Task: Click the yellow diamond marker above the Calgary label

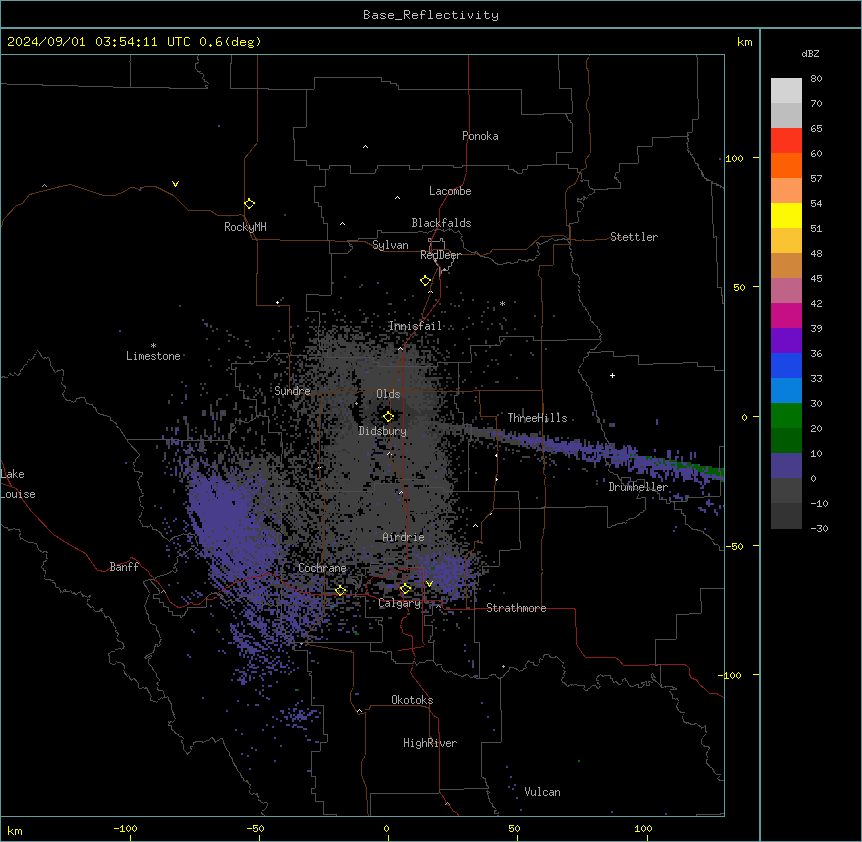Action: click(x=406, y=589)
